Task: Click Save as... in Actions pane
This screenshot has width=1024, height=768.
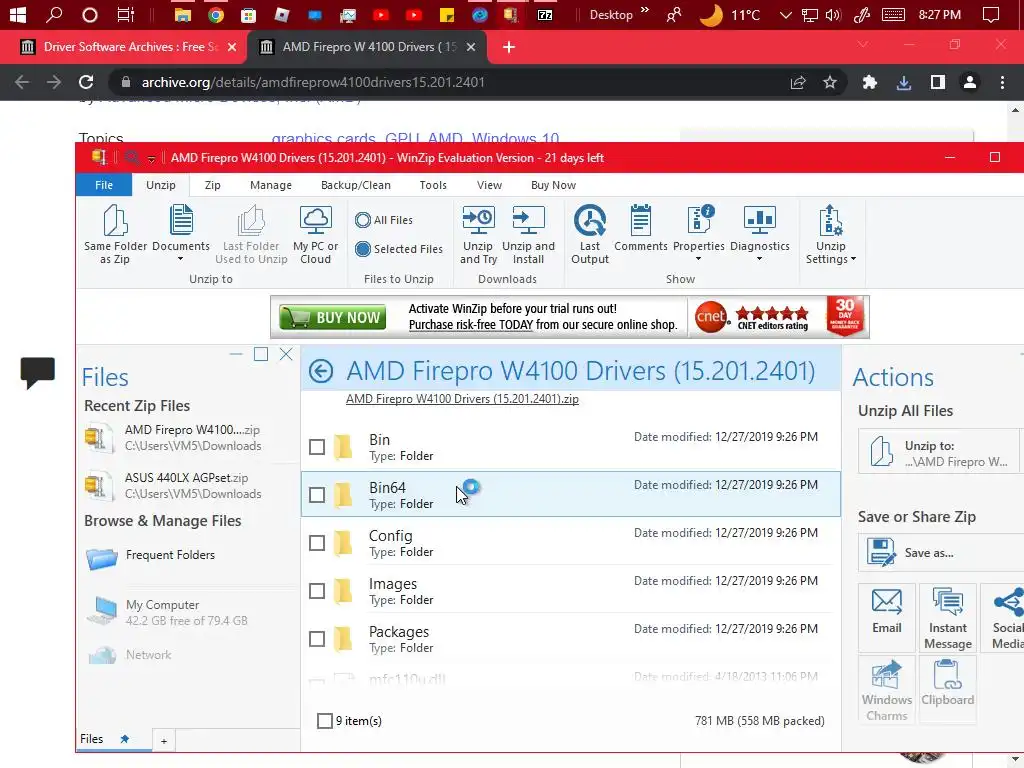Action: pos(940,552)
